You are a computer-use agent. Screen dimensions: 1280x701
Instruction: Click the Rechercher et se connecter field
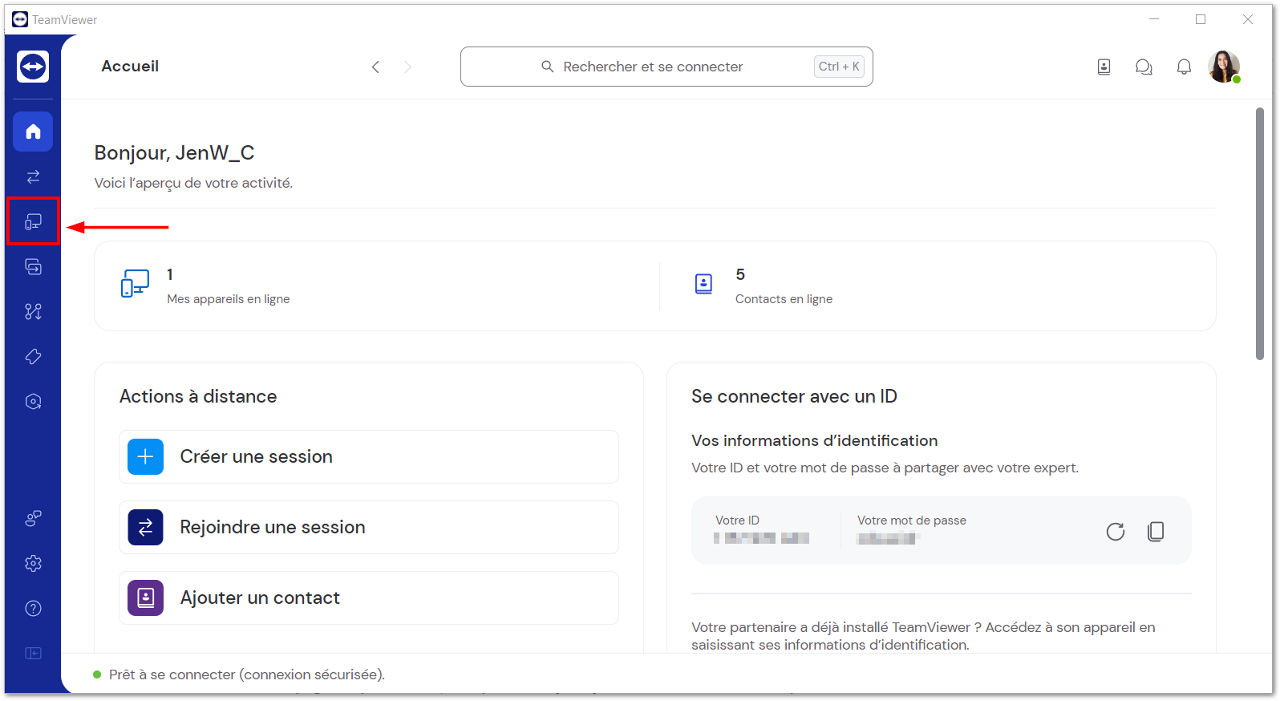click(666, 67)
